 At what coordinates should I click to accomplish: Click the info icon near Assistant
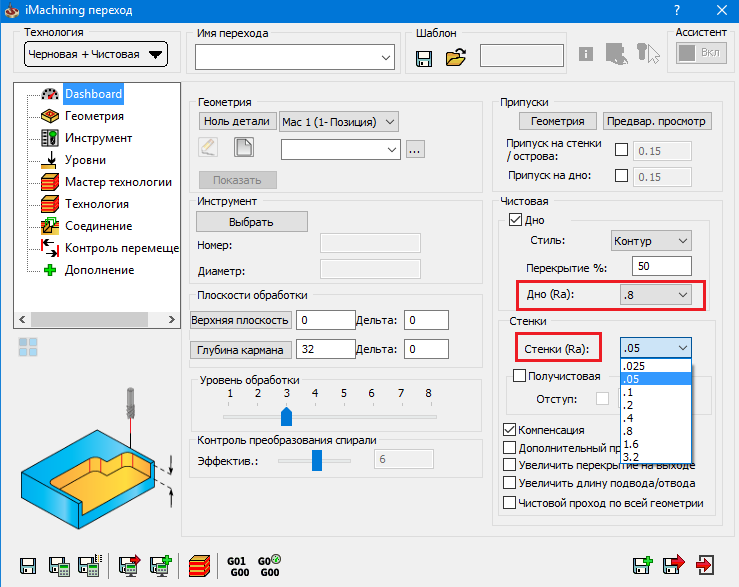click(586, 54)
